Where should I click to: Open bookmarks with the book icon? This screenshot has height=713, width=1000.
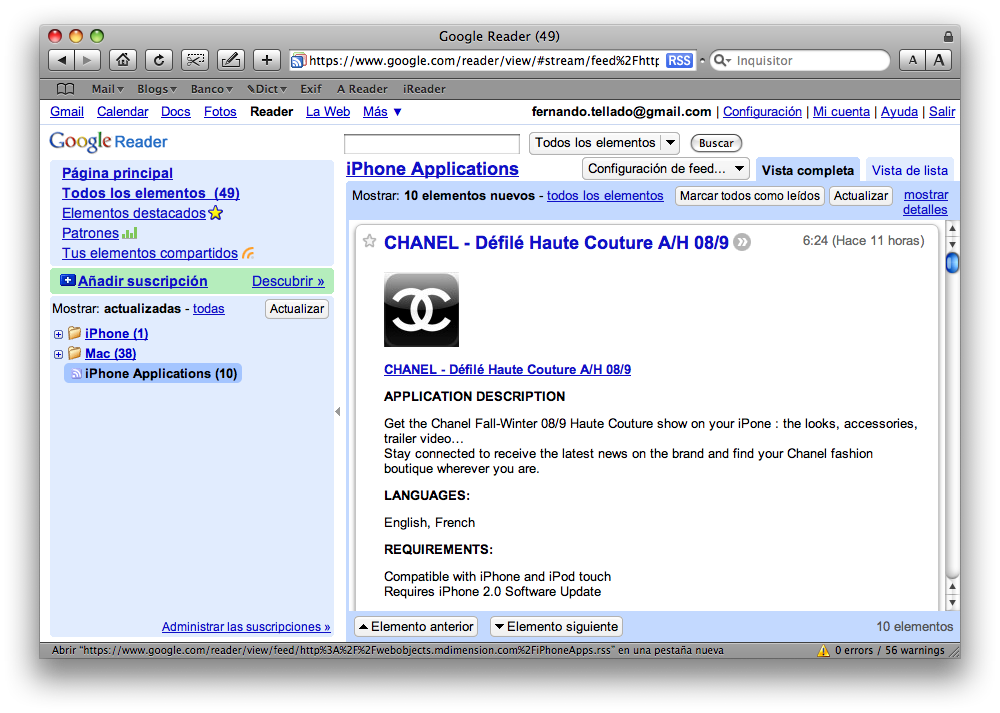(66, 89)
